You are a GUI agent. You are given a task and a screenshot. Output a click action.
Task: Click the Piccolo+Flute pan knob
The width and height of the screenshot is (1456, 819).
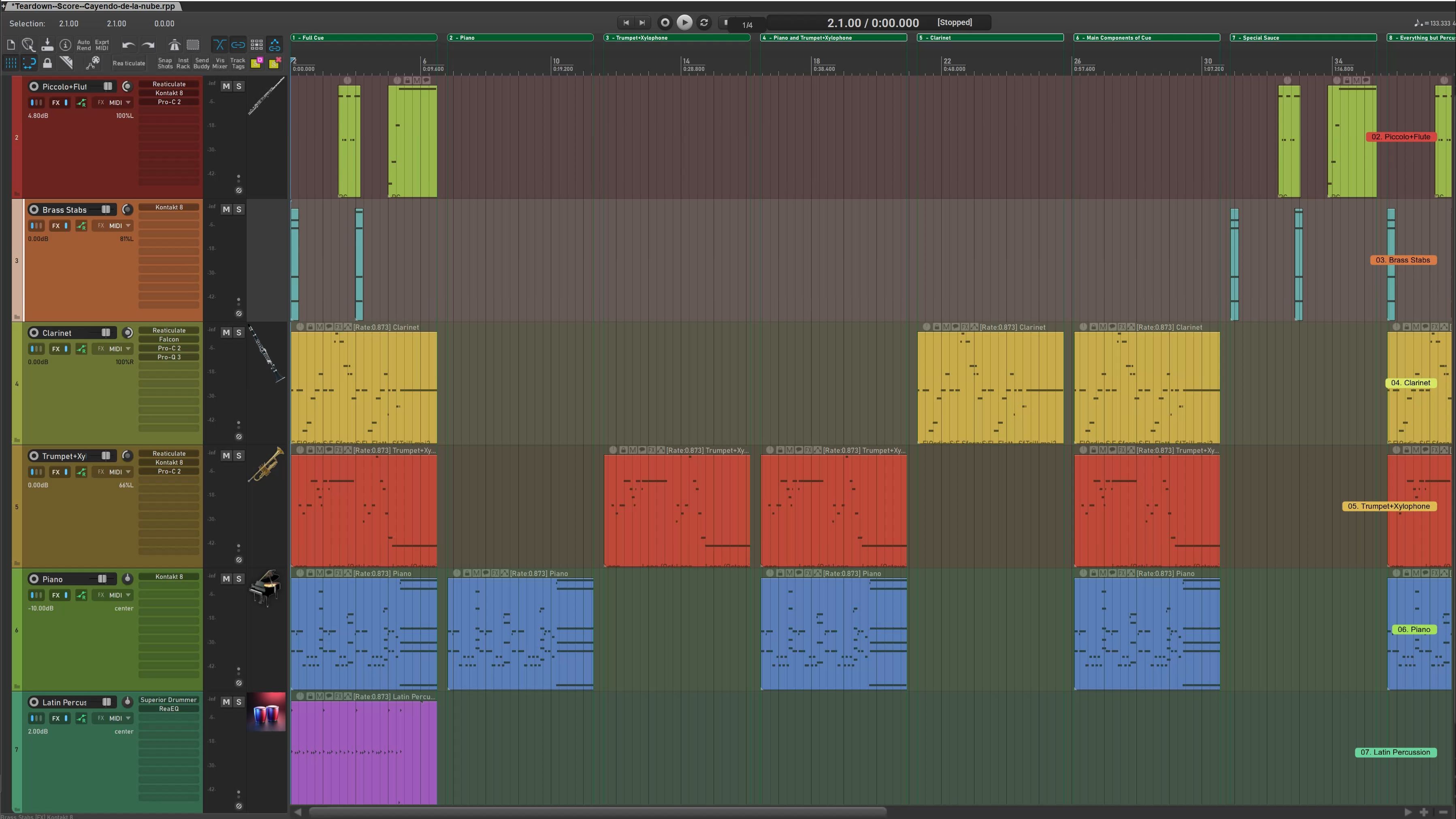click(x=127, y=87)
